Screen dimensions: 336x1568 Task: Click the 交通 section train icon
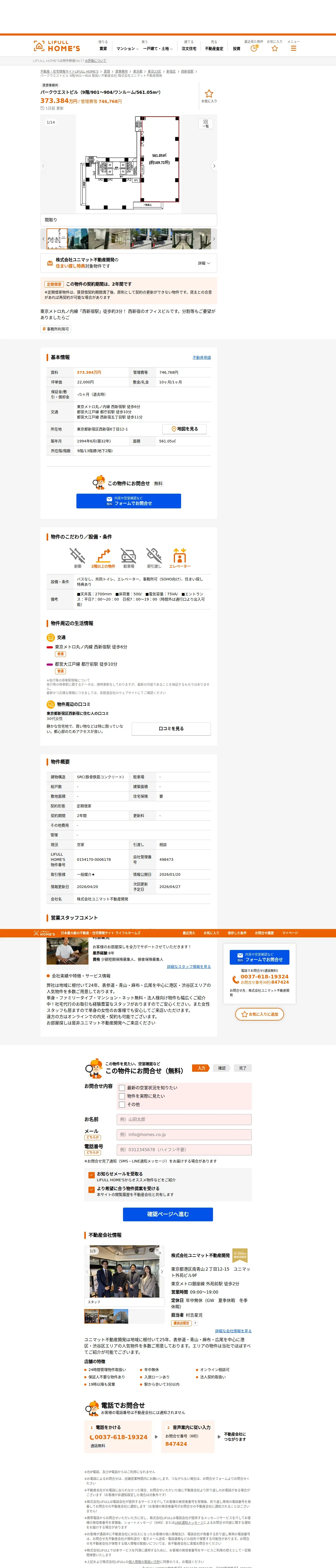(51, 637)
